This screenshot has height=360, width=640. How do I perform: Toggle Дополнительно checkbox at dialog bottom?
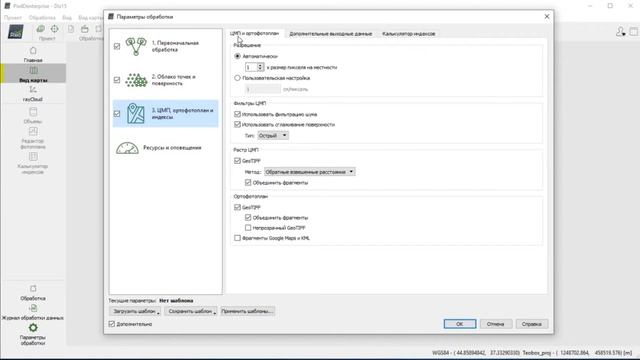pos(112,324)
